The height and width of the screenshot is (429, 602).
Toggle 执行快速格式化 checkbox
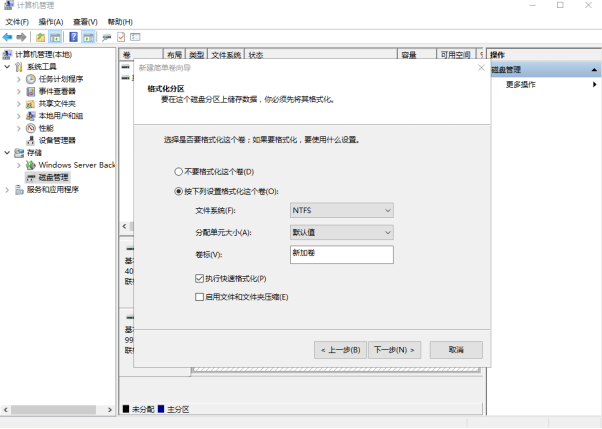(199, 278)
